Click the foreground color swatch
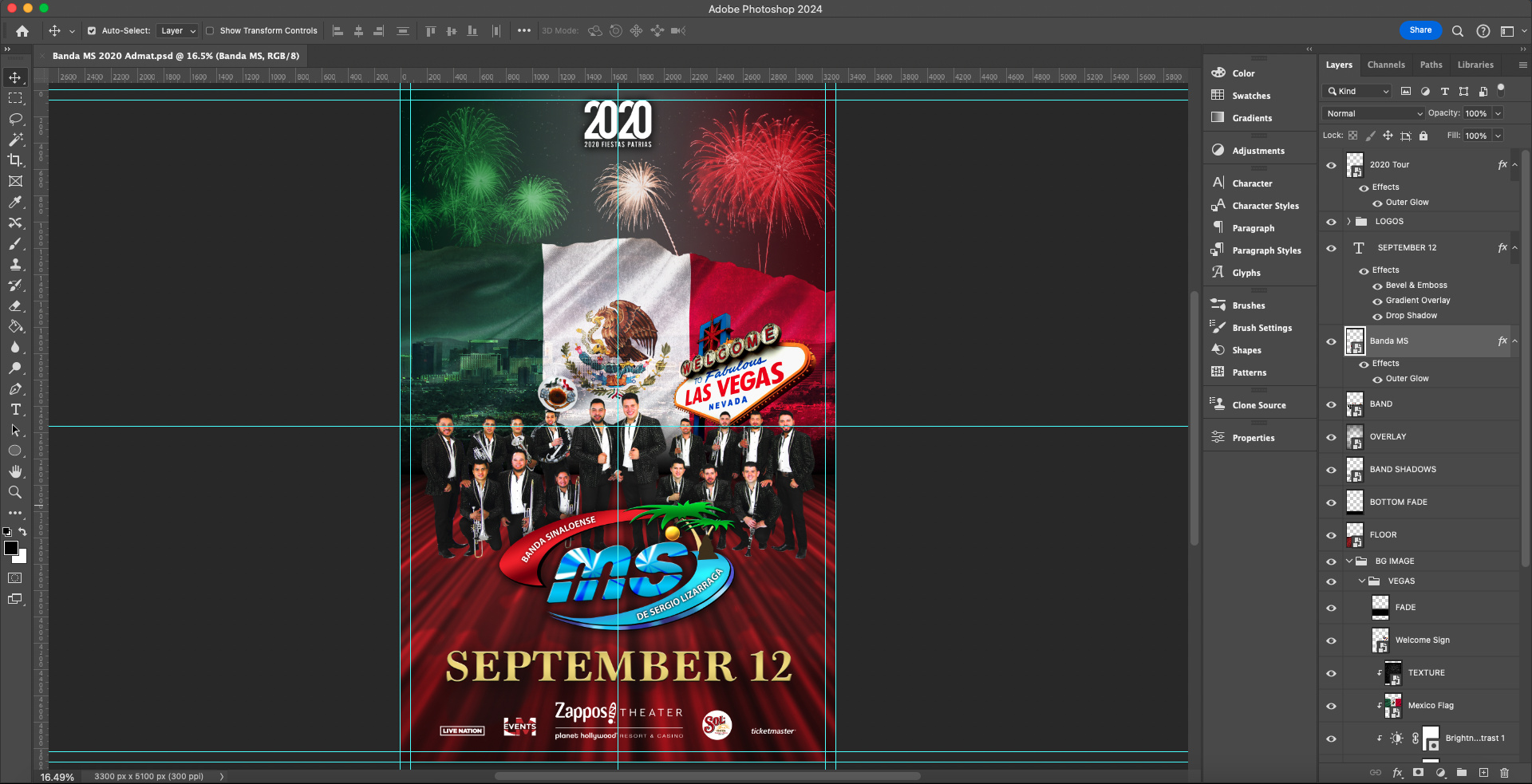Image resolution: width=1532 pixels, height=784 pixels. click(x=10, y=547)
